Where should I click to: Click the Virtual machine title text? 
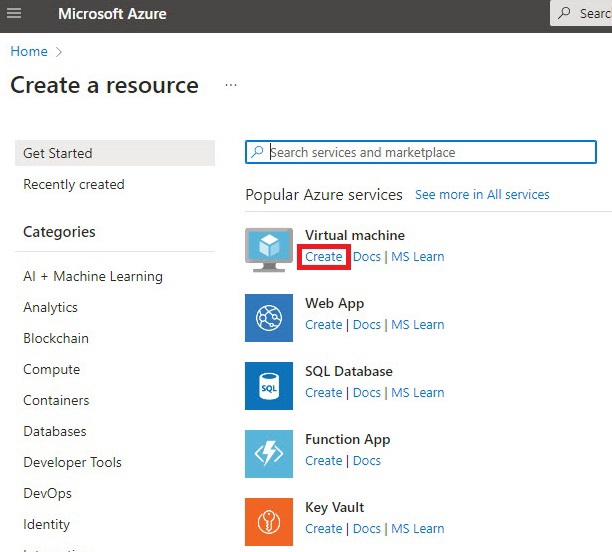point(355,235)
